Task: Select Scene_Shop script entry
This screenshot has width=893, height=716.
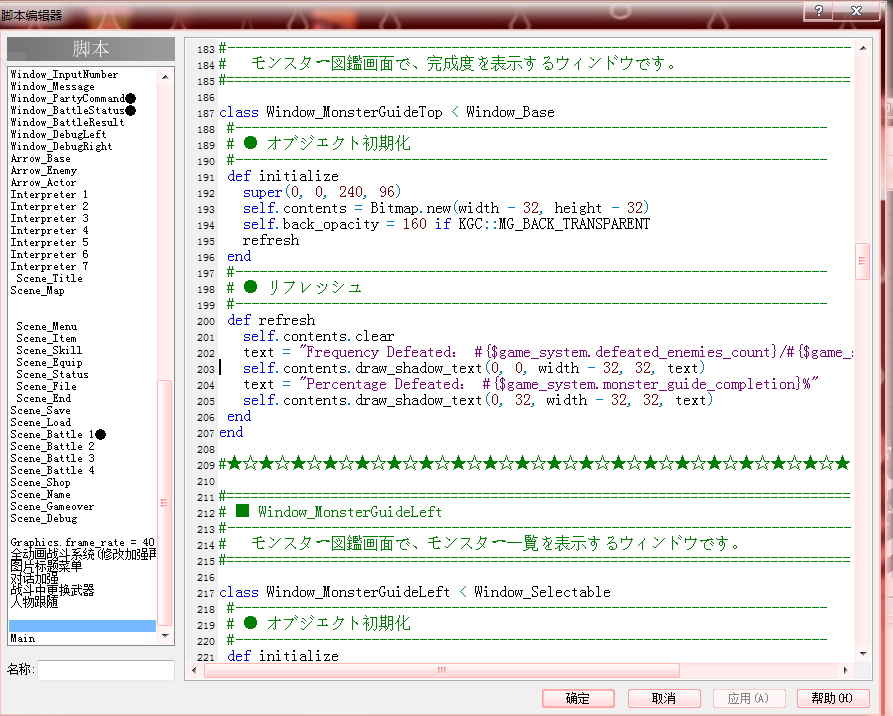Action: [x=40, y=482]
